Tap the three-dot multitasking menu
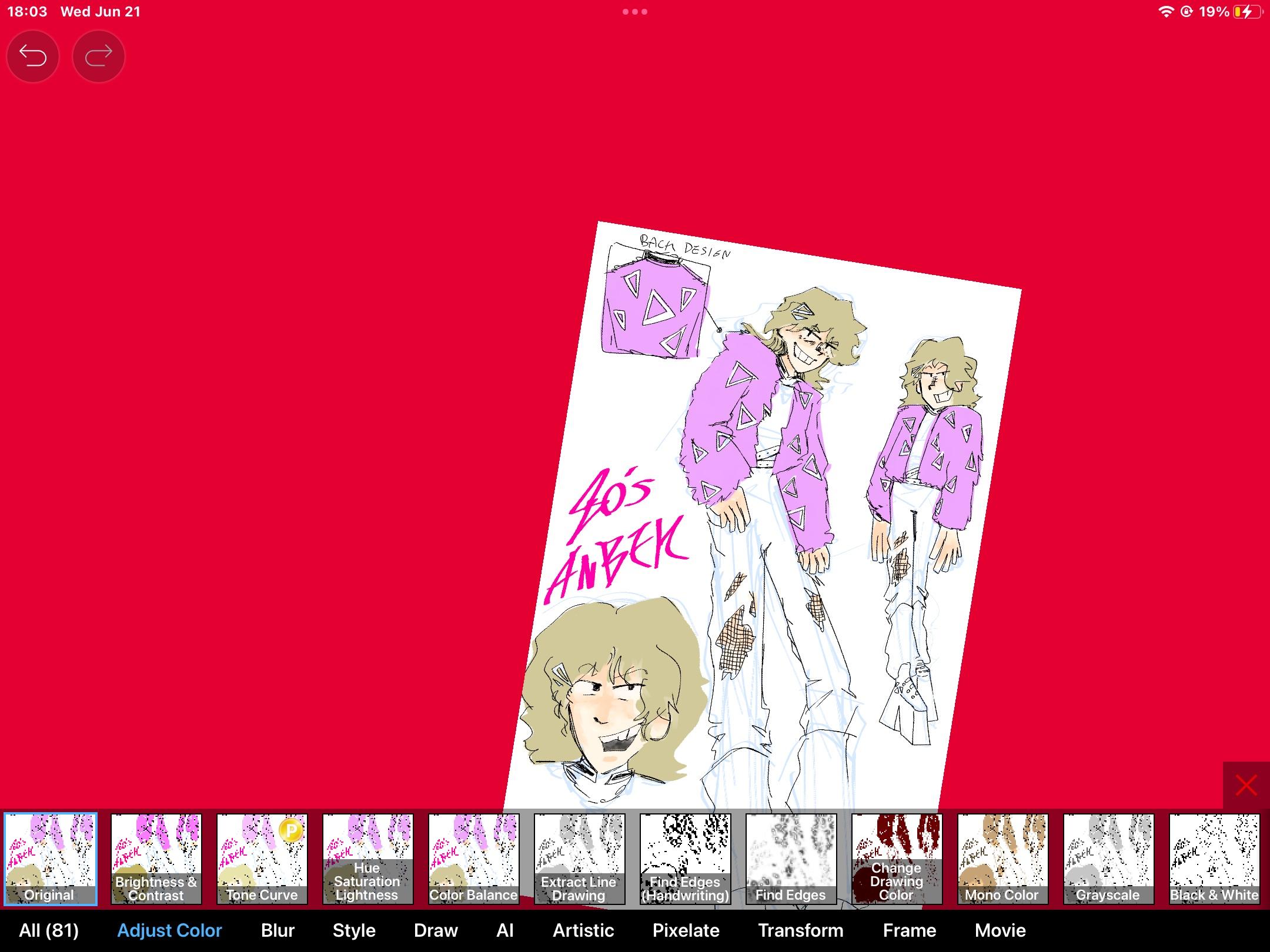The height and width of the screenshot is (952, 1270). click(635, 12)
